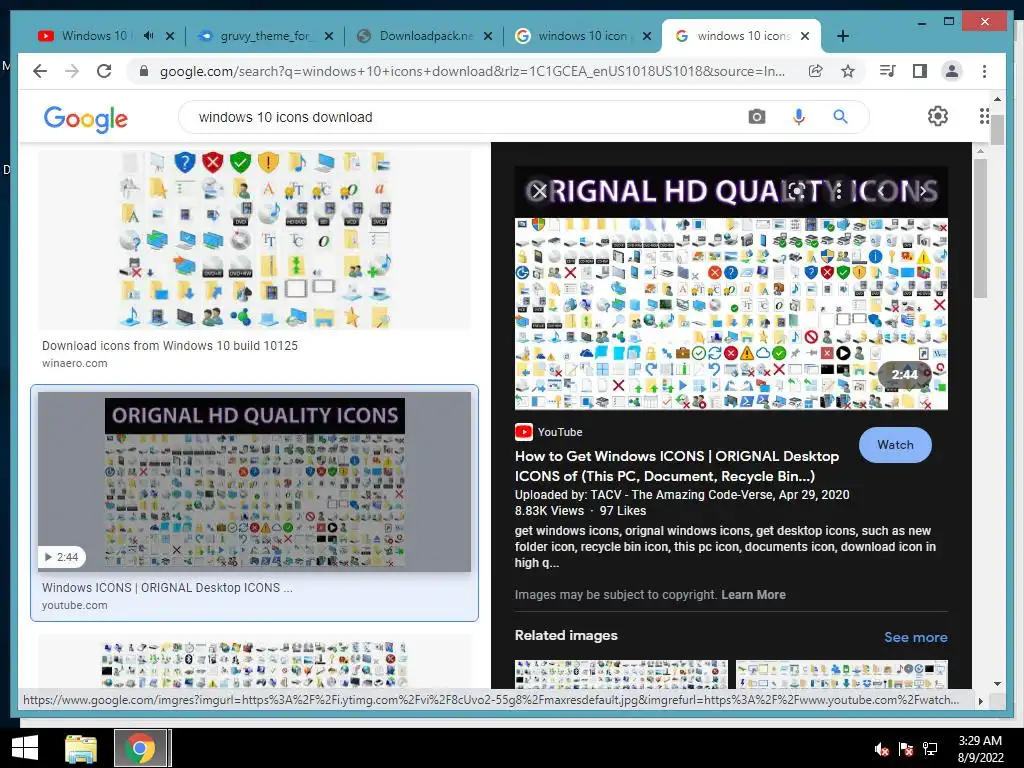Open the first related image thumbnail
Image resolution: width=1024 pixels, height=768 pixels.
pos(621,674)
